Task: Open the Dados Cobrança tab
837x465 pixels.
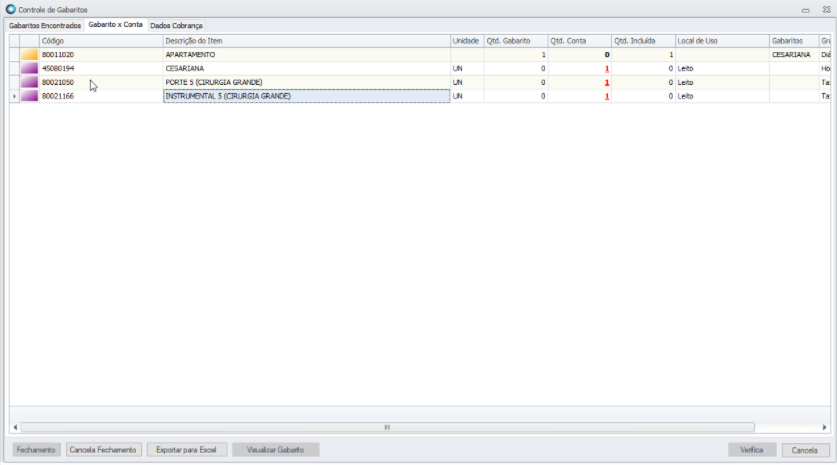Action: (x=176, y=26)
